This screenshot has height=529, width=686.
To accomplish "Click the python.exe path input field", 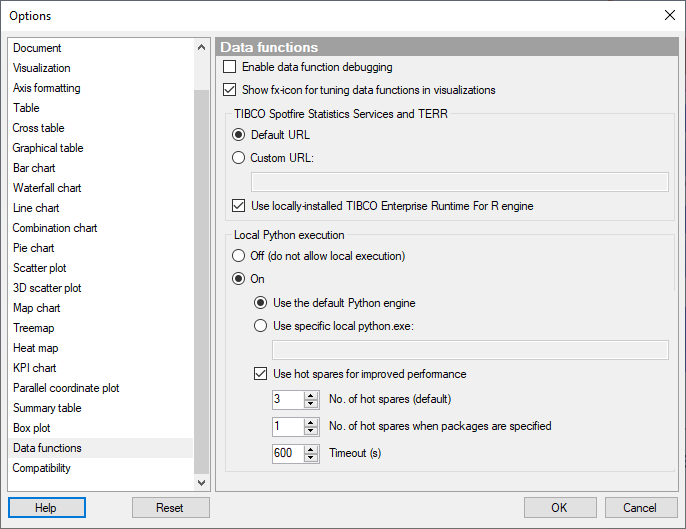I will pyautogui.click(x=470, y=350).
